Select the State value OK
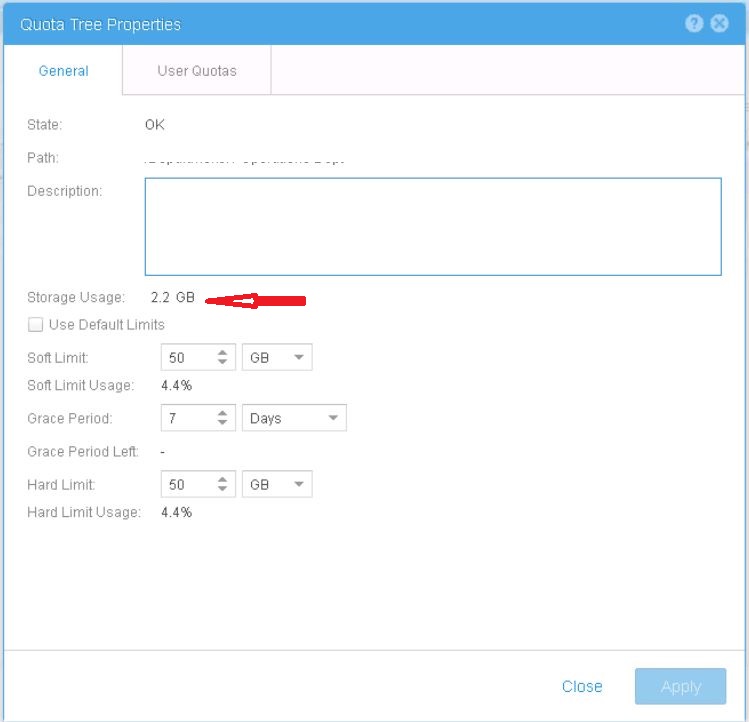Image resolution: width=749 pixels, height=722 pixels. click(155, 125)
